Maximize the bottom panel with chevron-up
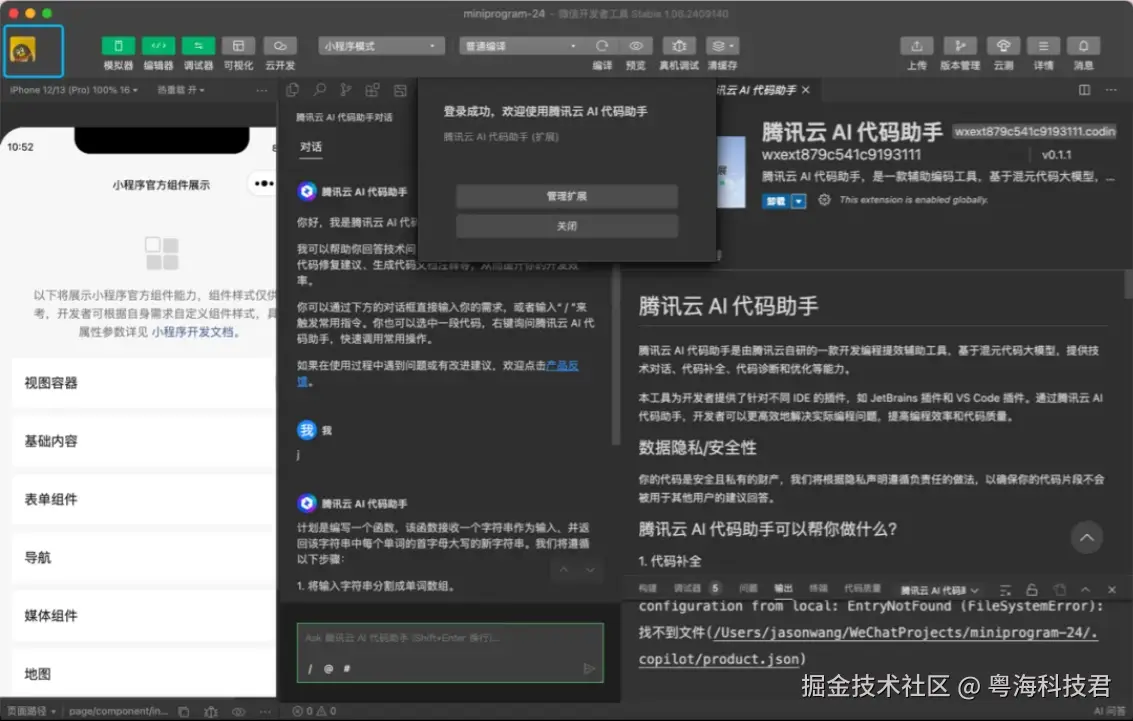Image resolution: width=1133 pixels, height=721 pixels. pos(1085,590)
